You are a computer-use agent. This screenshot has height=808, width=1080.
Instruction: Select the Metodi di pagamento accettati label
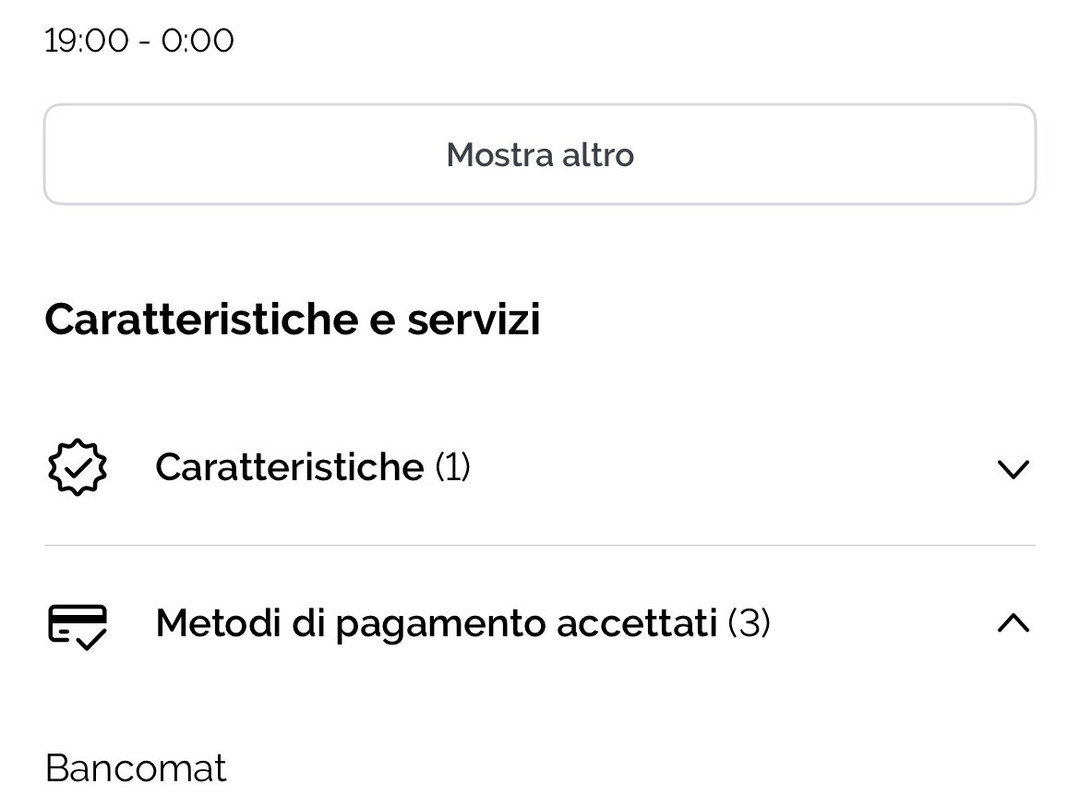(x=437, y=624)
